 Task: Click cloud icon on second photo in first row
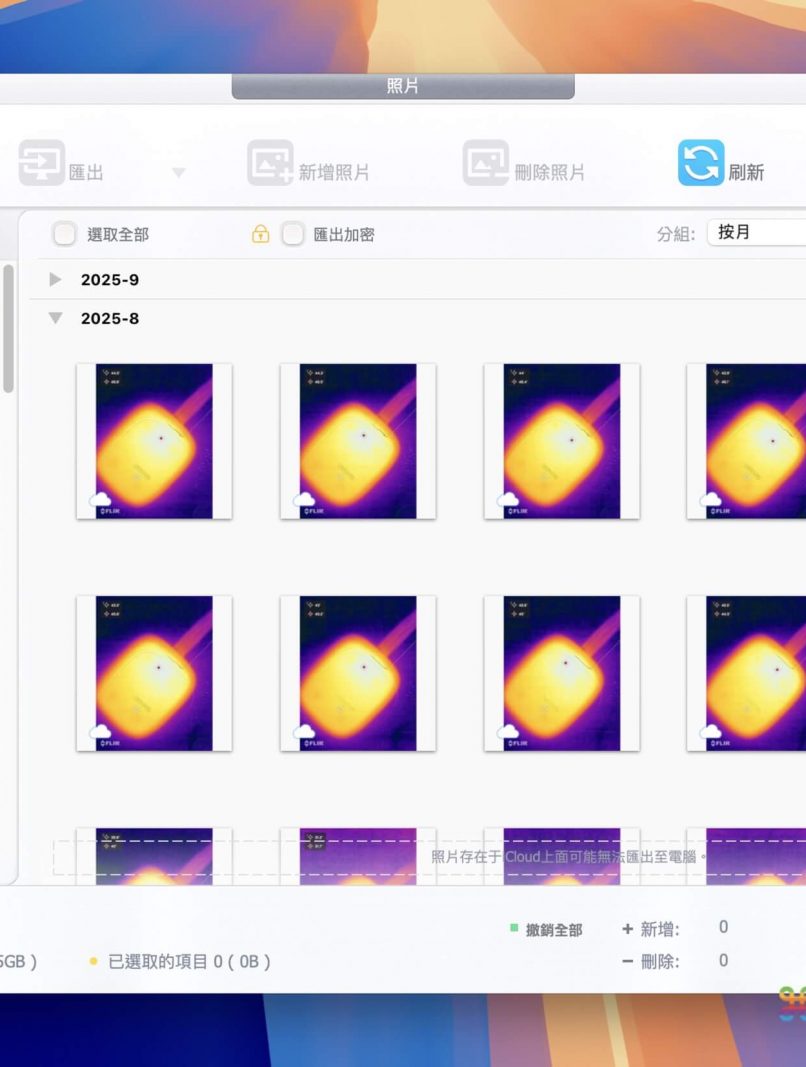[304, 500]
